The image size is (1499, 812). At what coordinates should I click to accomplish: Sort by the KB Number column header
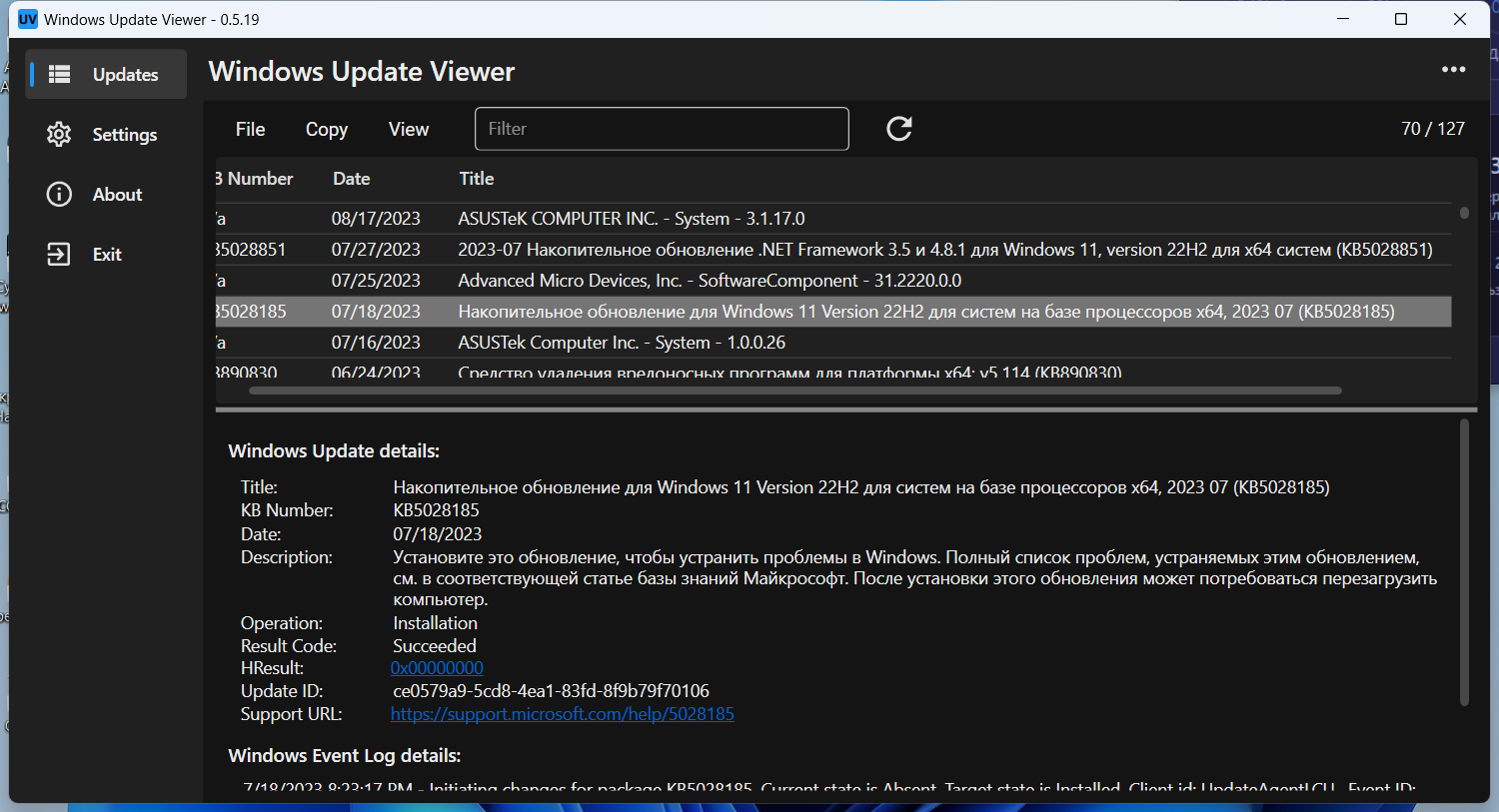[x=255, y=179]
